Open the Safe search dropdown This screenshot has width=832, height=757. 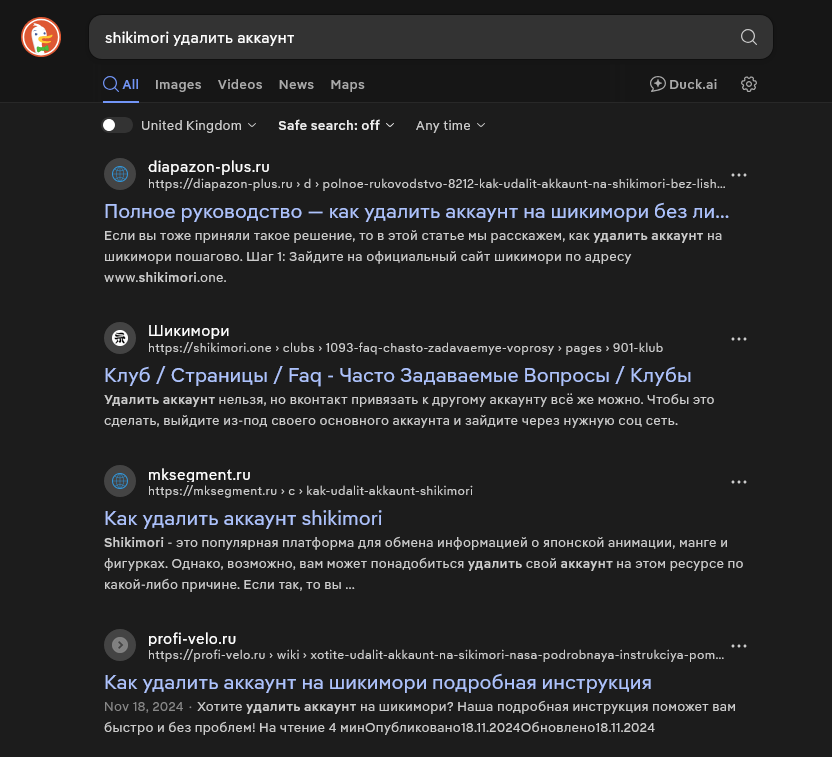point(336,125)
